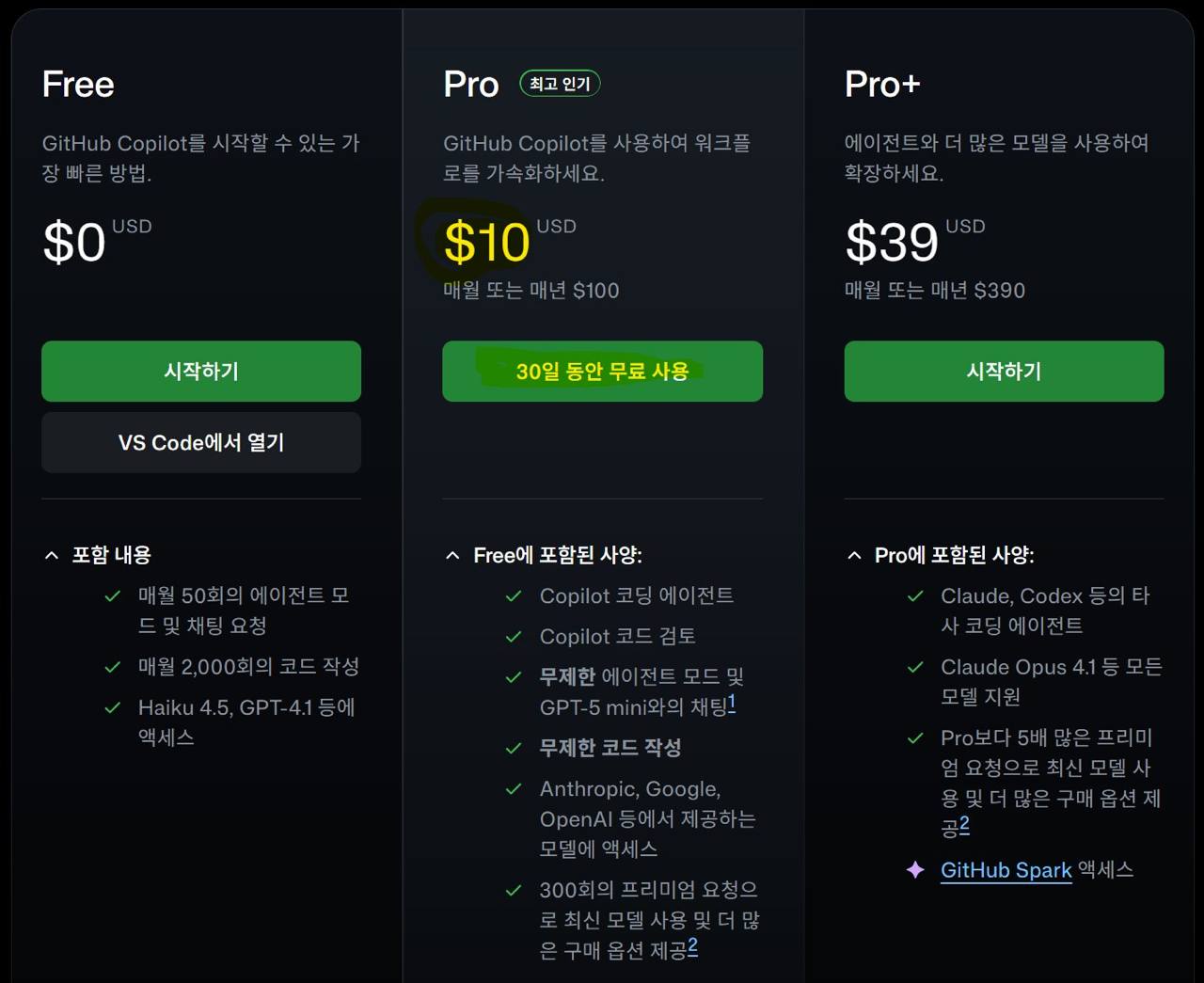Click checkmark beside 무제한 코드 작성
1204x983 pixels.
[x=514, y=749]
